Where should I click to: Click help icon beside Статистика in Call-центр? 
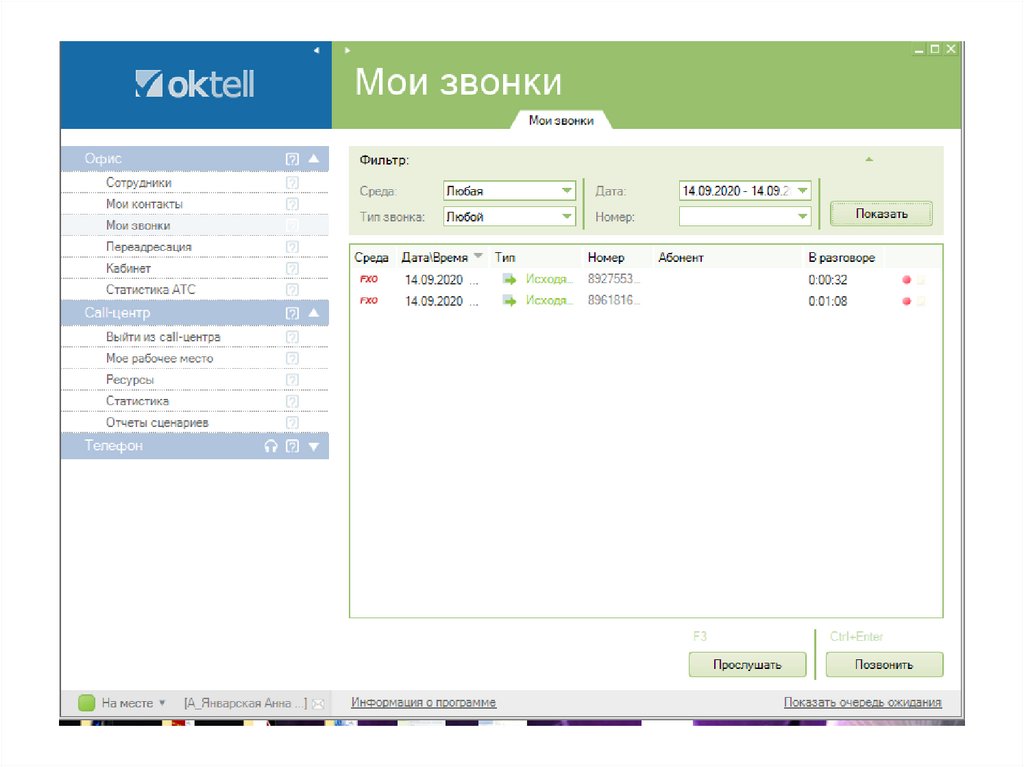click(x=292, y=401)
